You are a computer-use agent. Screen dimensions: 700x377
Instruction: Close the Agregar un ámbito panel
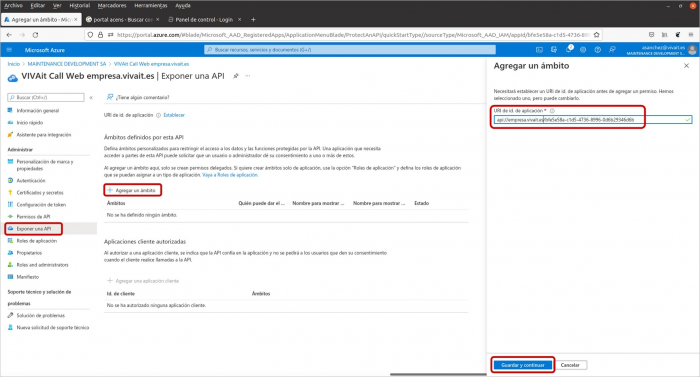click(686, 66)
